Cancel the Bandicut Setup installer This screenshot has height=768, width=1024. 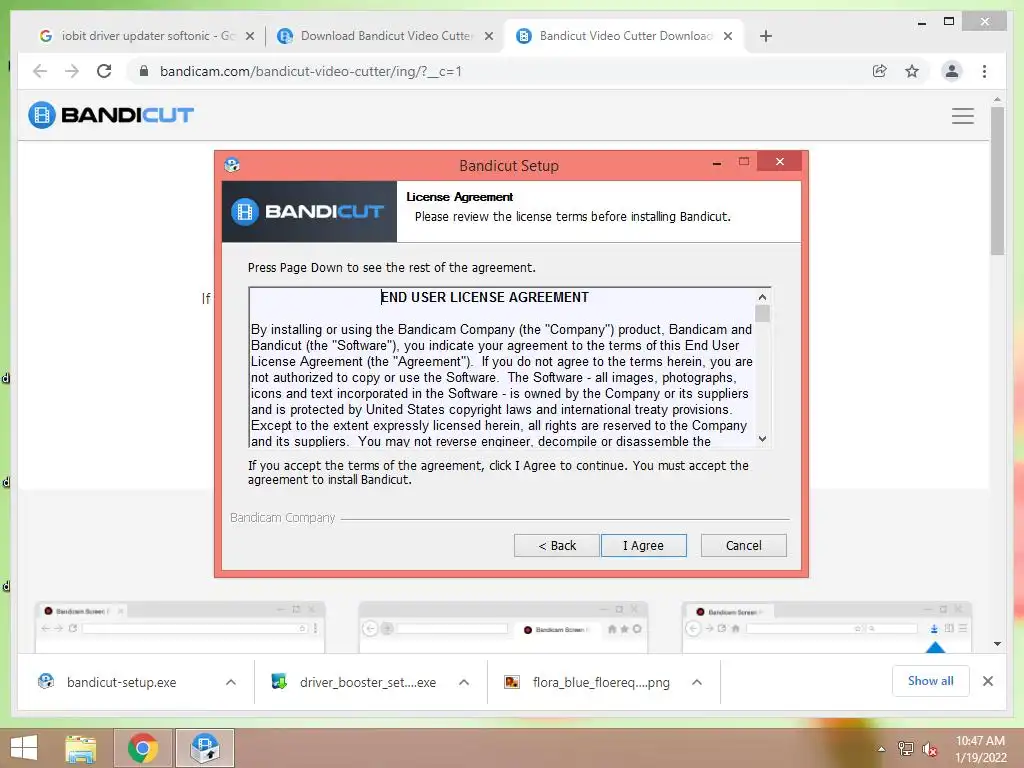click(x=743, y=545)
